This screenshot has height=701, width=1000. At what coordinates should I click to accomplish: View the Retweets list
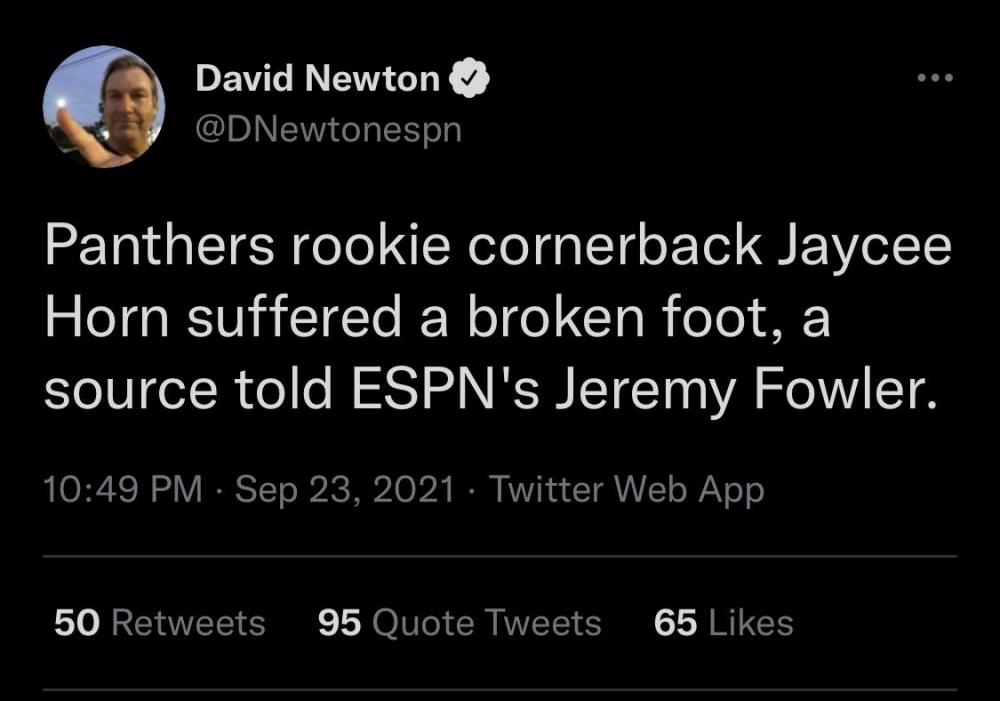pyautogui.click(x=188, y=623)
